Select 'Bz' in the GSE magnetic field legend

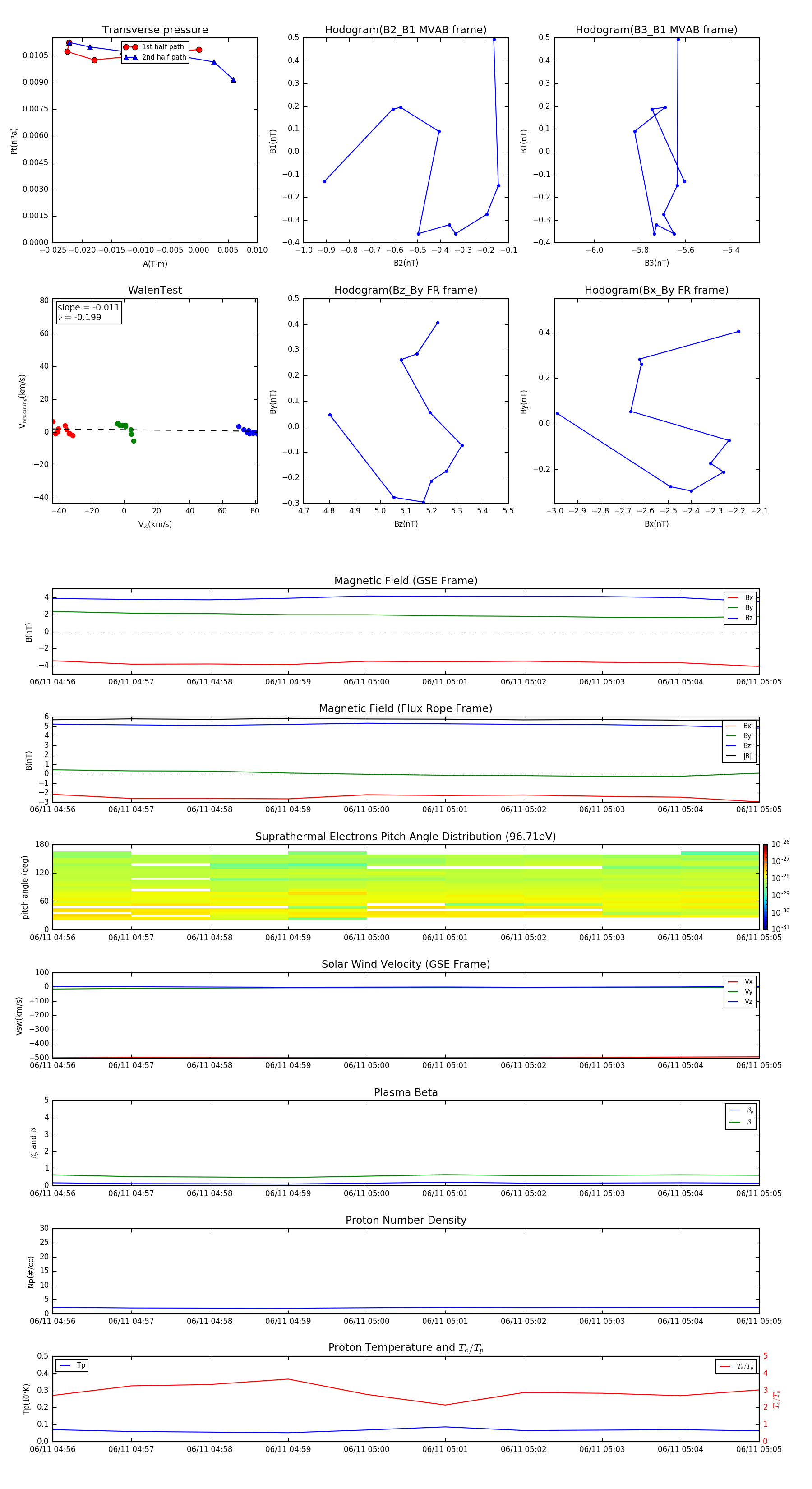coord(740,618)
